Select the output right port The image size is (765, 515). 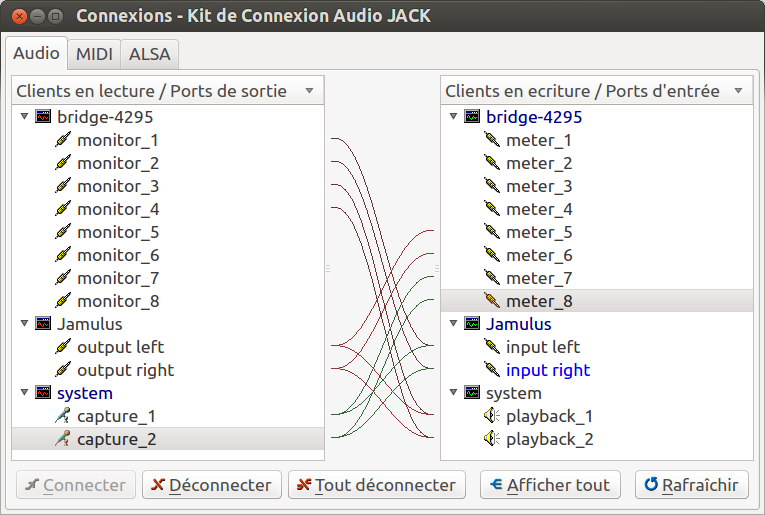(125, 370)
